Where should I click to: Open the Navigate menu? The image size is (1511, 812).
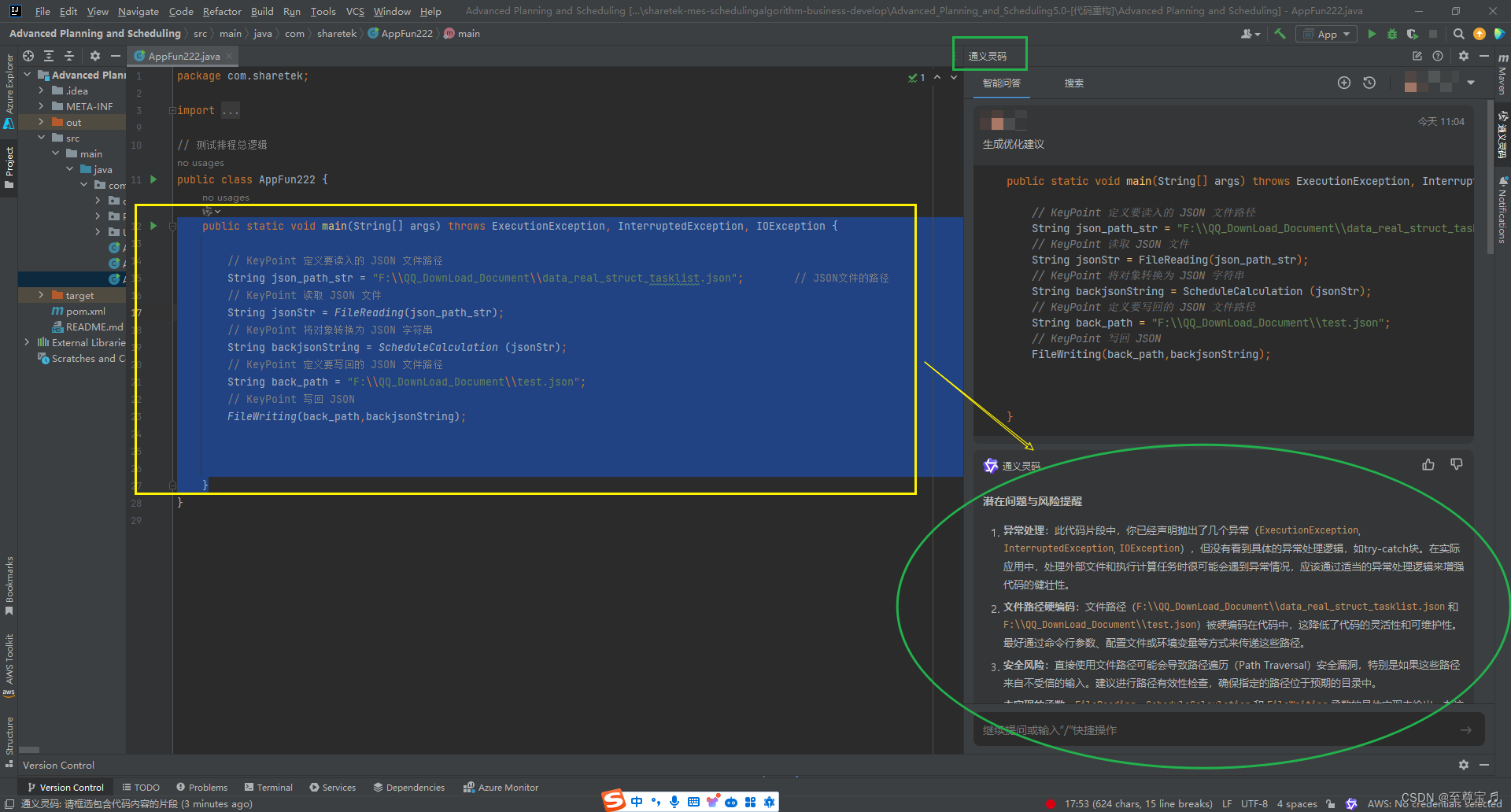pyautogui.click(x=138, y=11)
